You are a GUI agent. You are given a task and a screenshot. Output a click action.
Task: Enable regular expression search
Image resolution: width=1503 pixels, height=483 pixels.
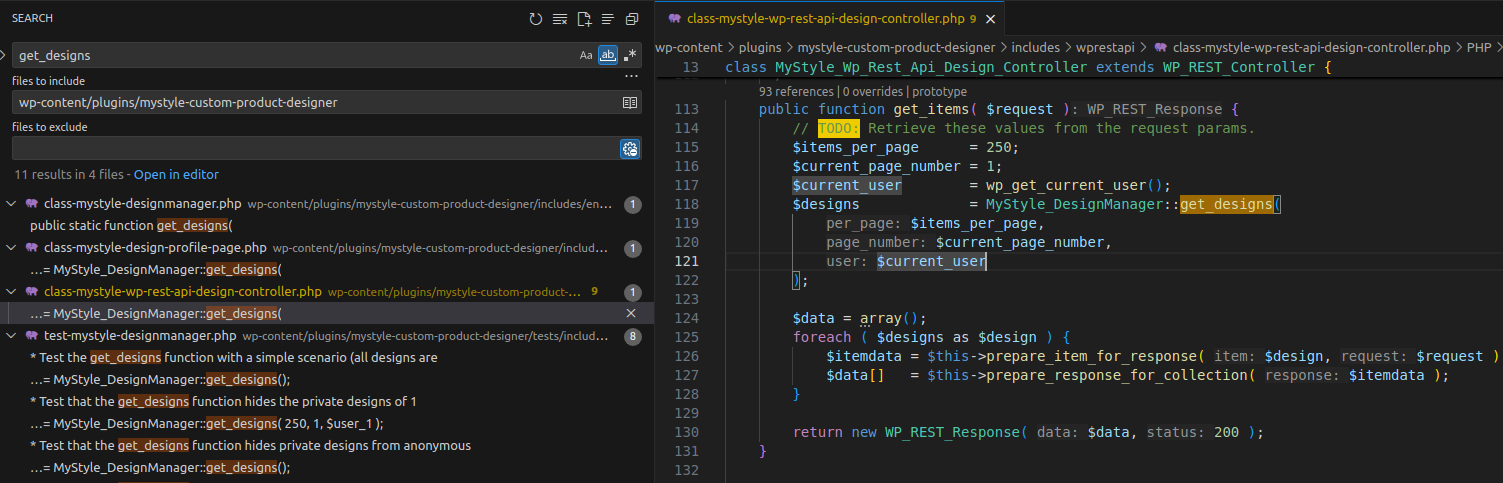[630, 56]
